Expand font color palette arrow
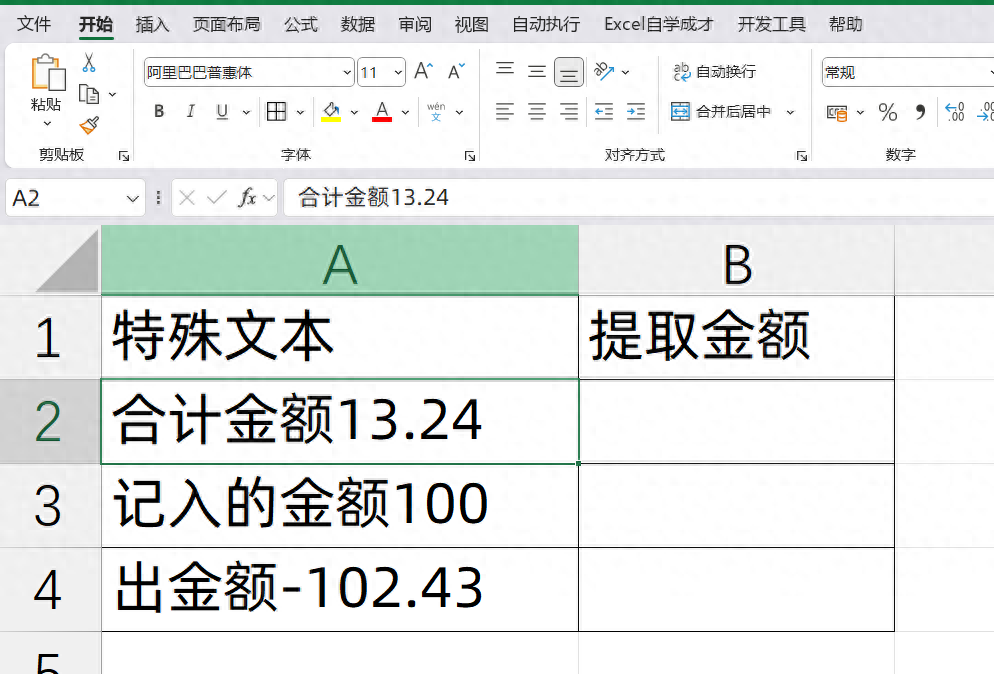This screenshot has height=674, width=994. pyautogui.click(x=405, y=112)
